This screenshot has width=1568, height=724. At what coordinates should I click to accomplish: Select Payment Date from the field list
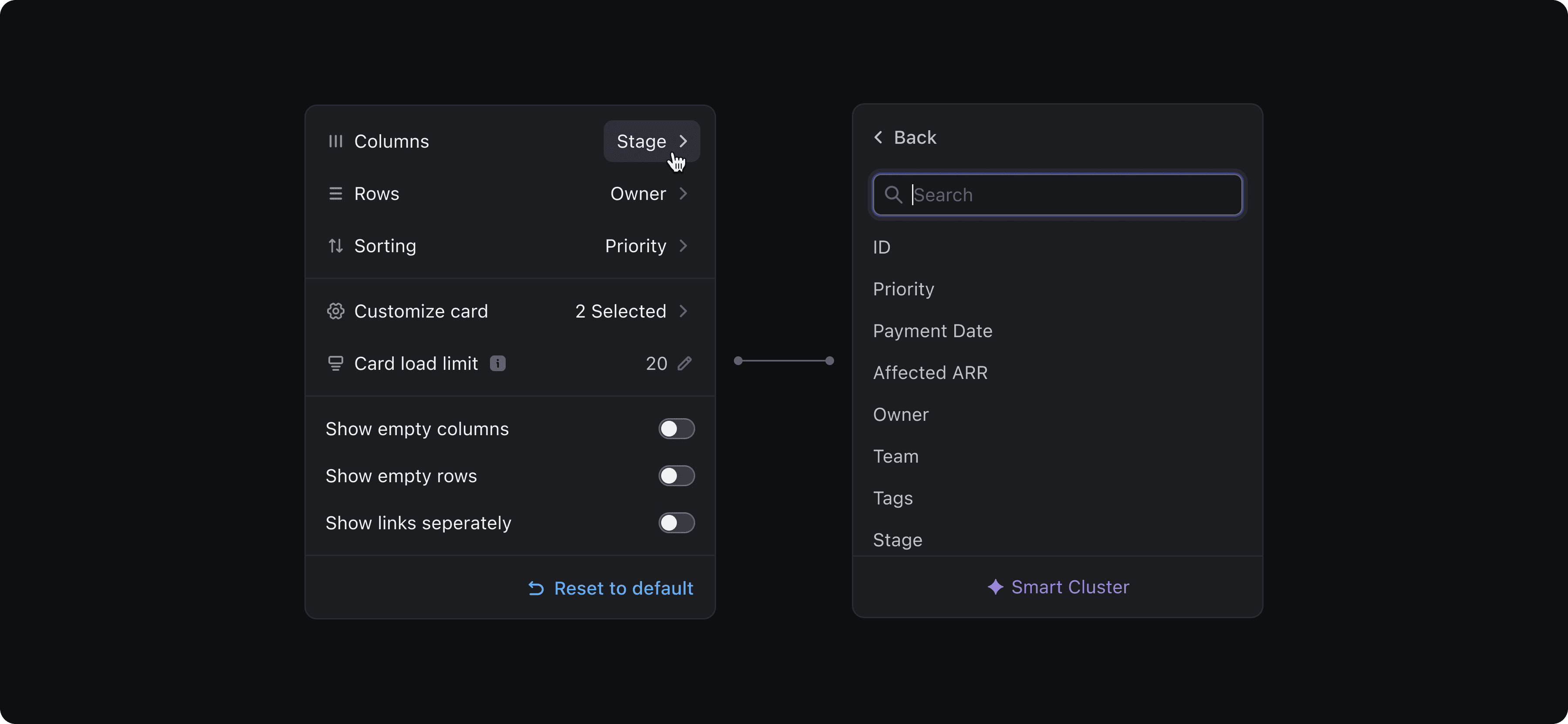pos(933,331)
